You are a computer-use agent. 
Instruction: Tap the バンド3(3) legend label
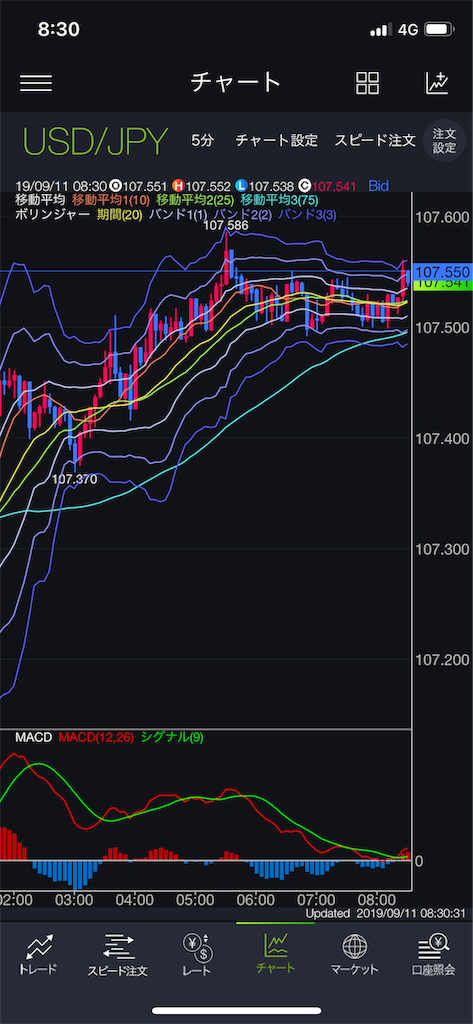307,214
